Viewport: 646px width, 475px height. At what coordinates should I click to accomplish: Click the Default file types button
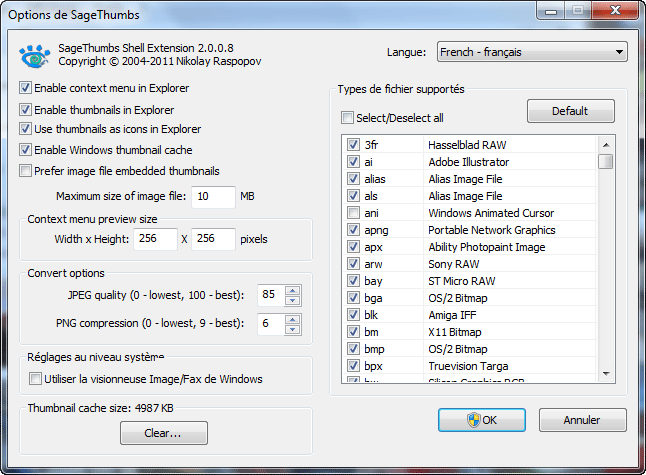pyautogui.click(x=571, y=111)
